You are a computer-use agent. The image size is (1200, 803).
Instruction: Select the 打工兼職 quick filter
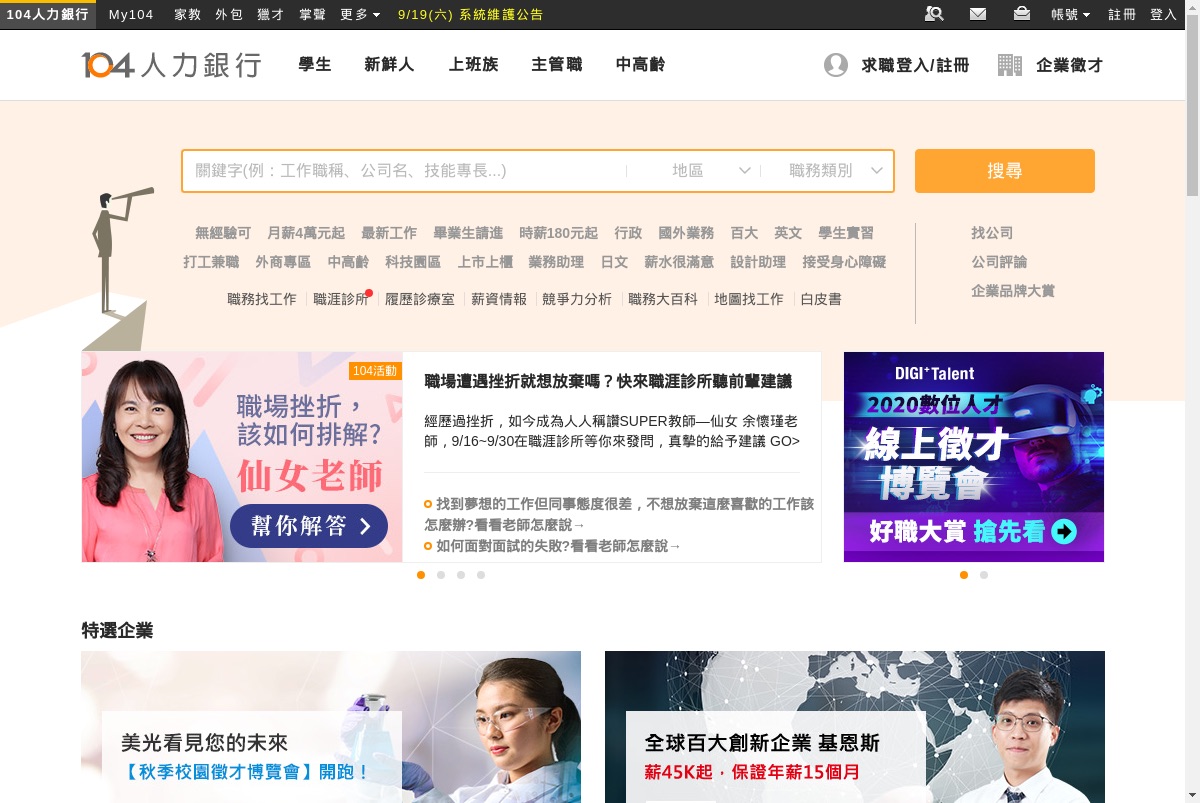tap(211, 262)
